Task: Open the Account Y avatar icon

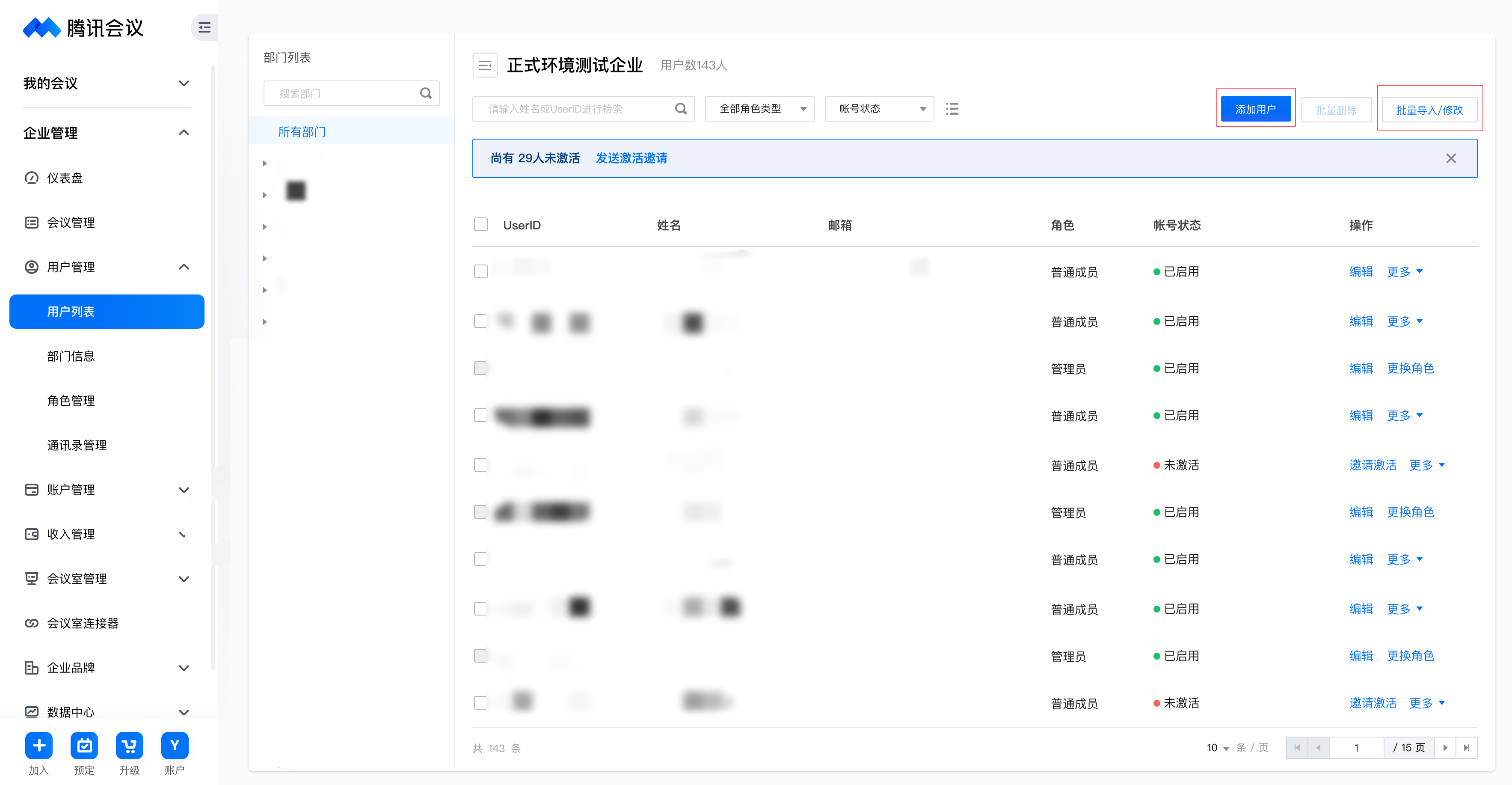Action: pyautogui.click(x=174, y=746)
